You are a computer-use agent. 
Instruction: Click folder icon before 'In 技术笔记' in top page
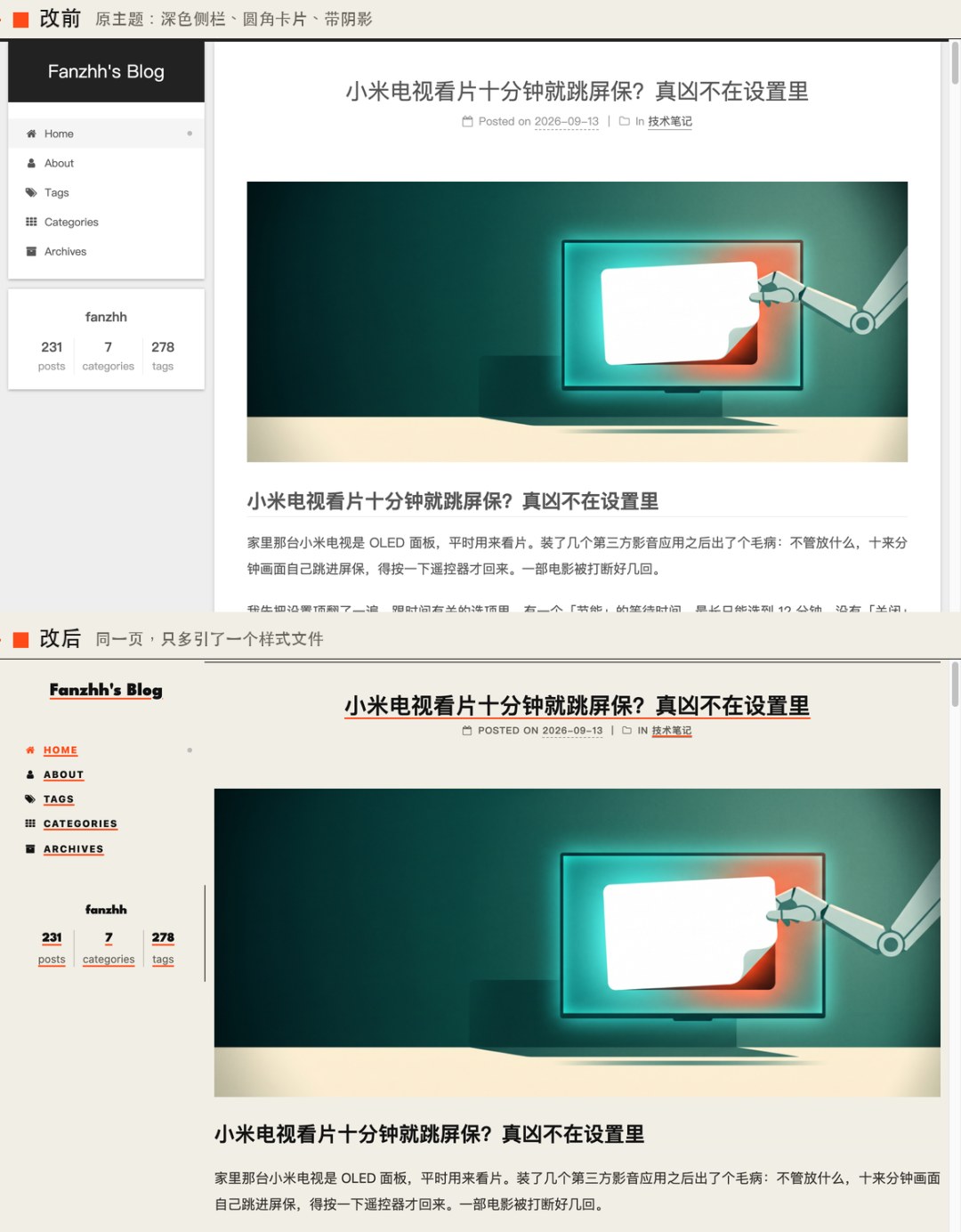pyautogui.click(x=625, y=122)
